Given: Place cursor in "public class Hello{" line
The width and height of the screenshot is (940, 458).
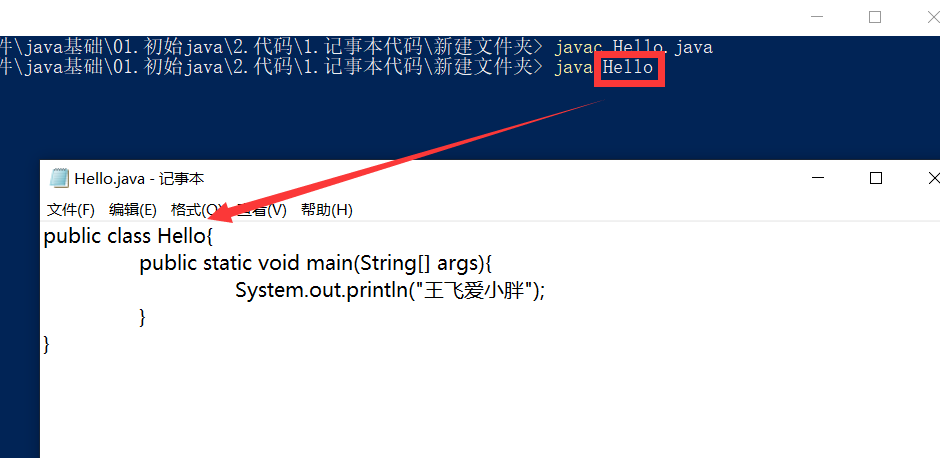Looking at the screenshot, I should [x=128, y=236].
